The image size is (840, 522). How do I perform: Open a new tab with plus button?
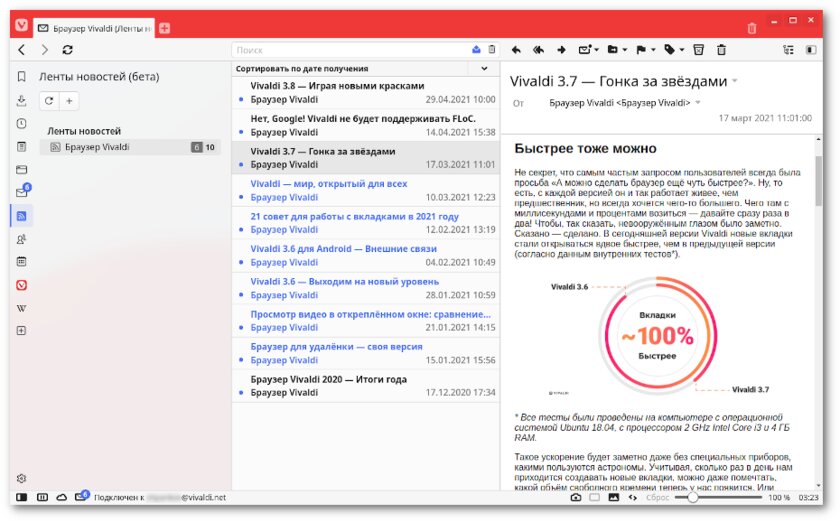click(x=164, y=28)
